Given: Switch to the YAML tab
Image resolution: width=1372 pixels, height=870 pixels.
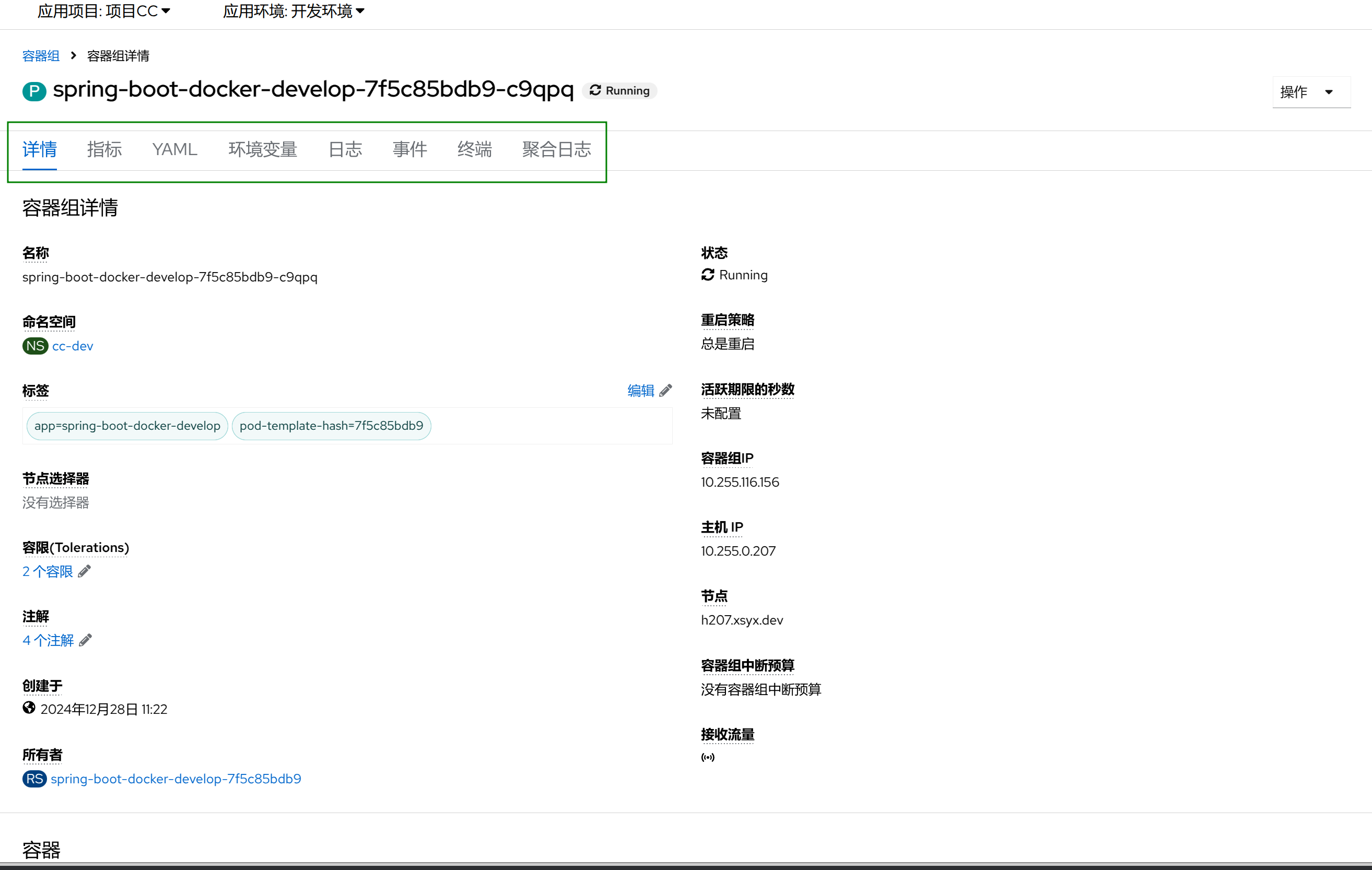Looking at the screenshot, I should click(x=174, y=149).
